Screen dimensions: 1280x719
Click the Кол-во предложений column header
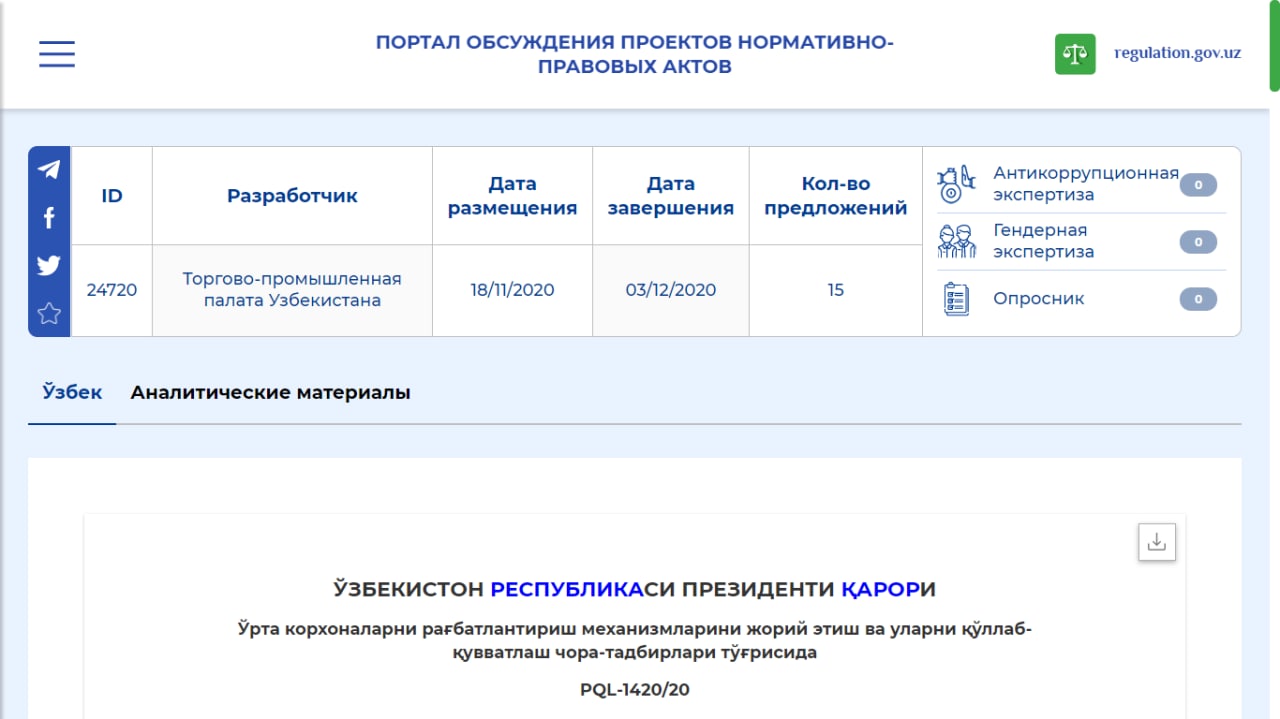(x=836, y=196)
